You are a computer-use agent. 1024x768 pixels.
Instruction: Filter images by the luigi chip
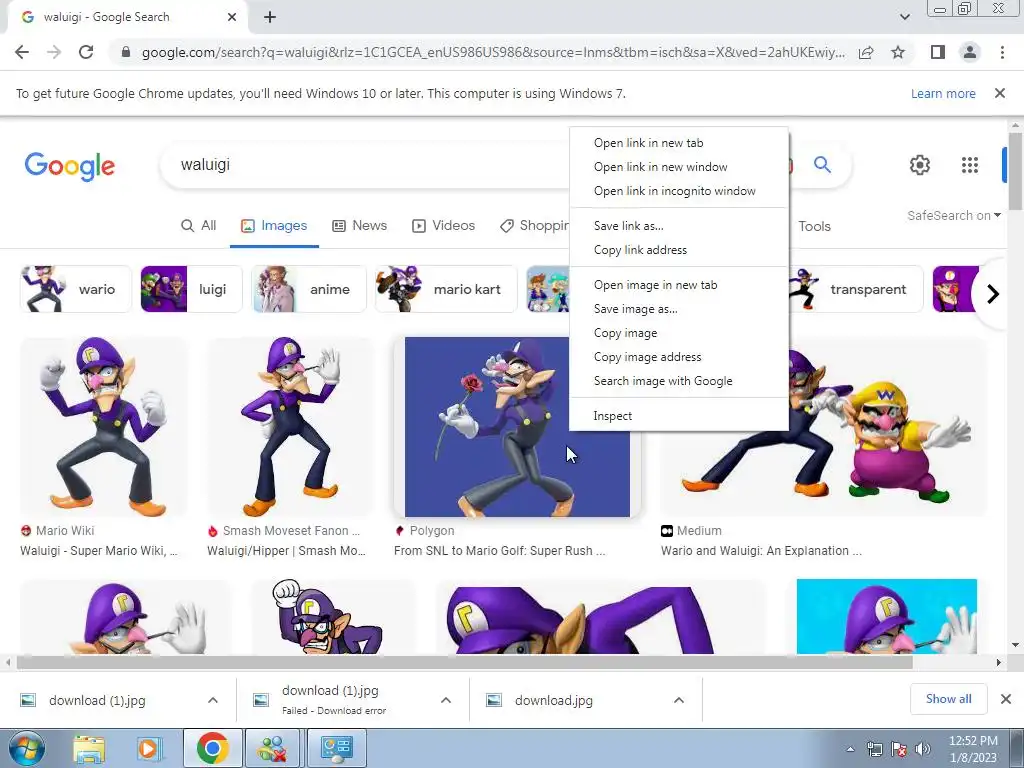tap(191, 289)
